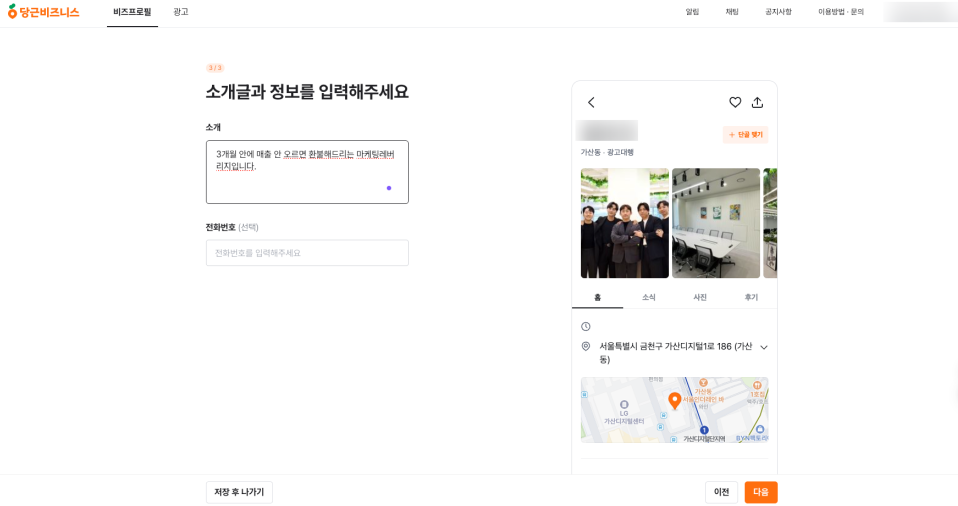958x506 pixels.
Task: Proceed with the orange 다음 button
Action: point(761,492)
